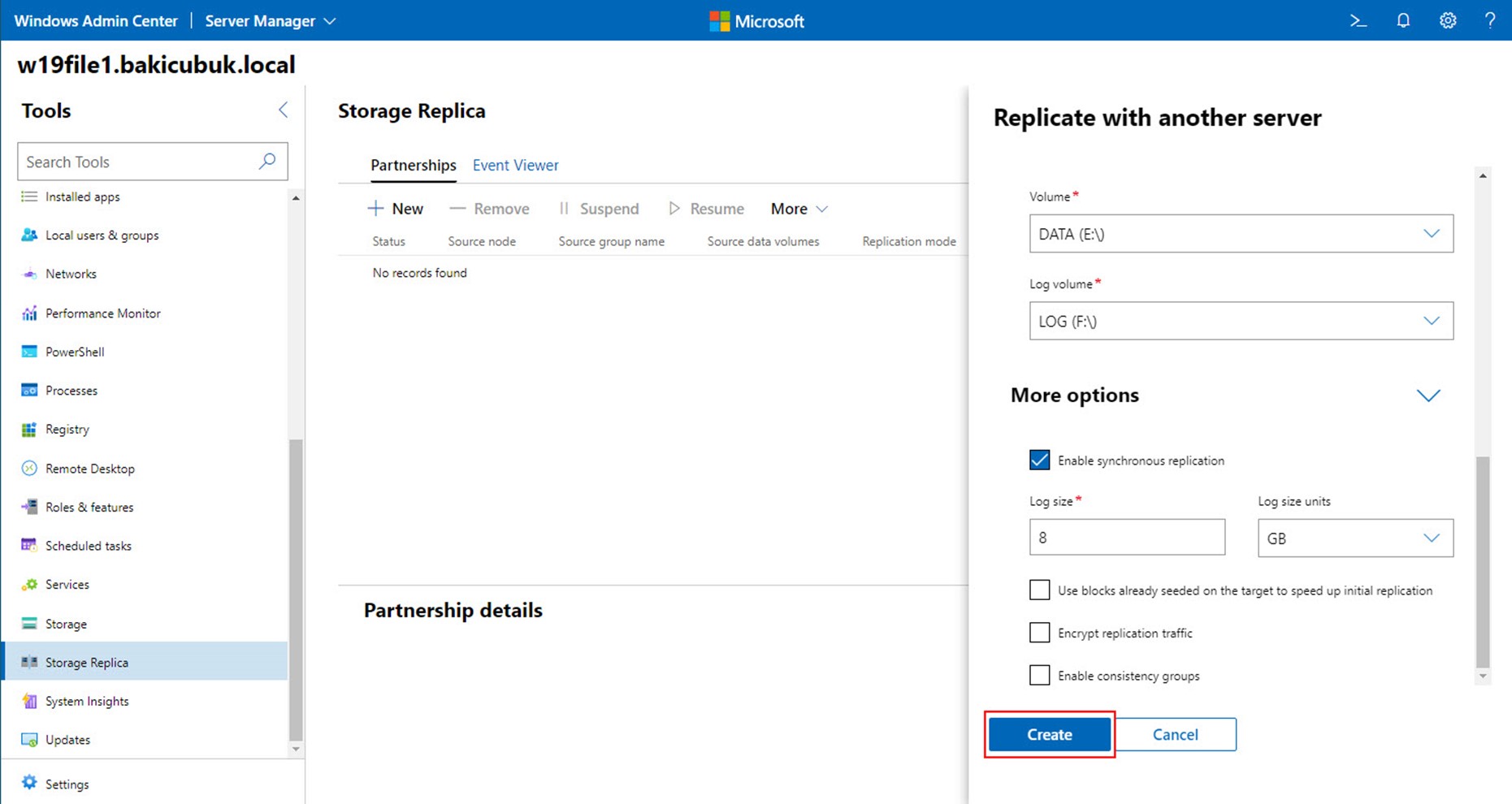Viewport: 1512px width, 804px height.
Task: Click Remove in partnerships toolbar
Action: click(x=489, y=209)
